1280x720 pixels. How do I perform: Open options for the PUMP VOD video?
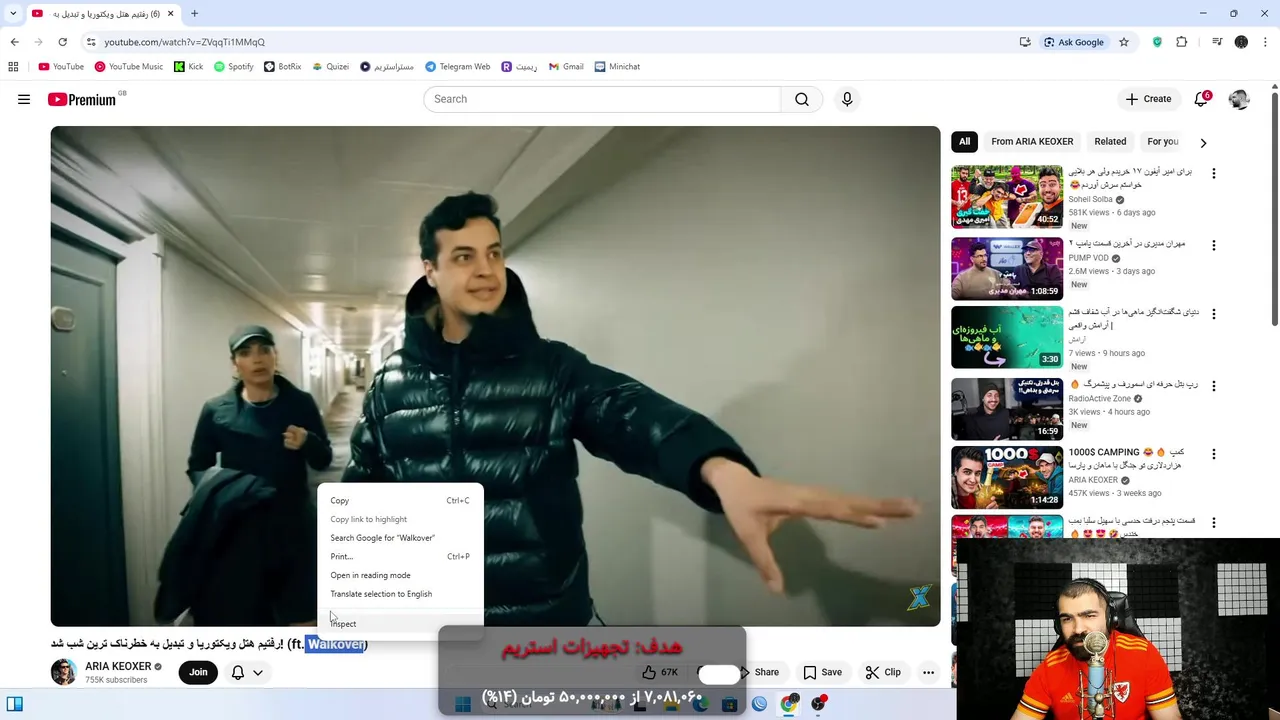click(x=1214, y=245)
